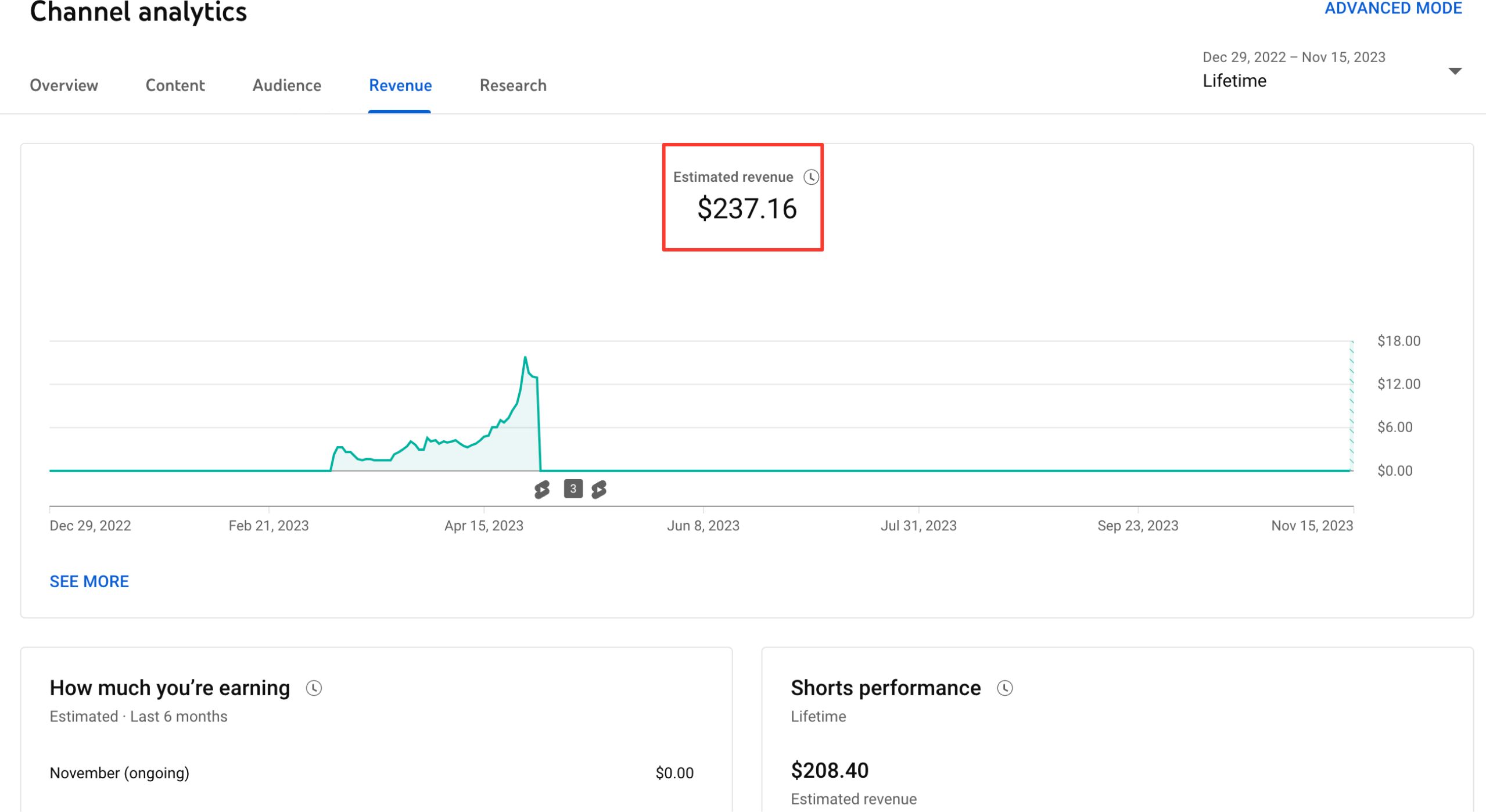1486x812 pixels.
Task: Click the SEE MORE link
Action: coord(89,581)
